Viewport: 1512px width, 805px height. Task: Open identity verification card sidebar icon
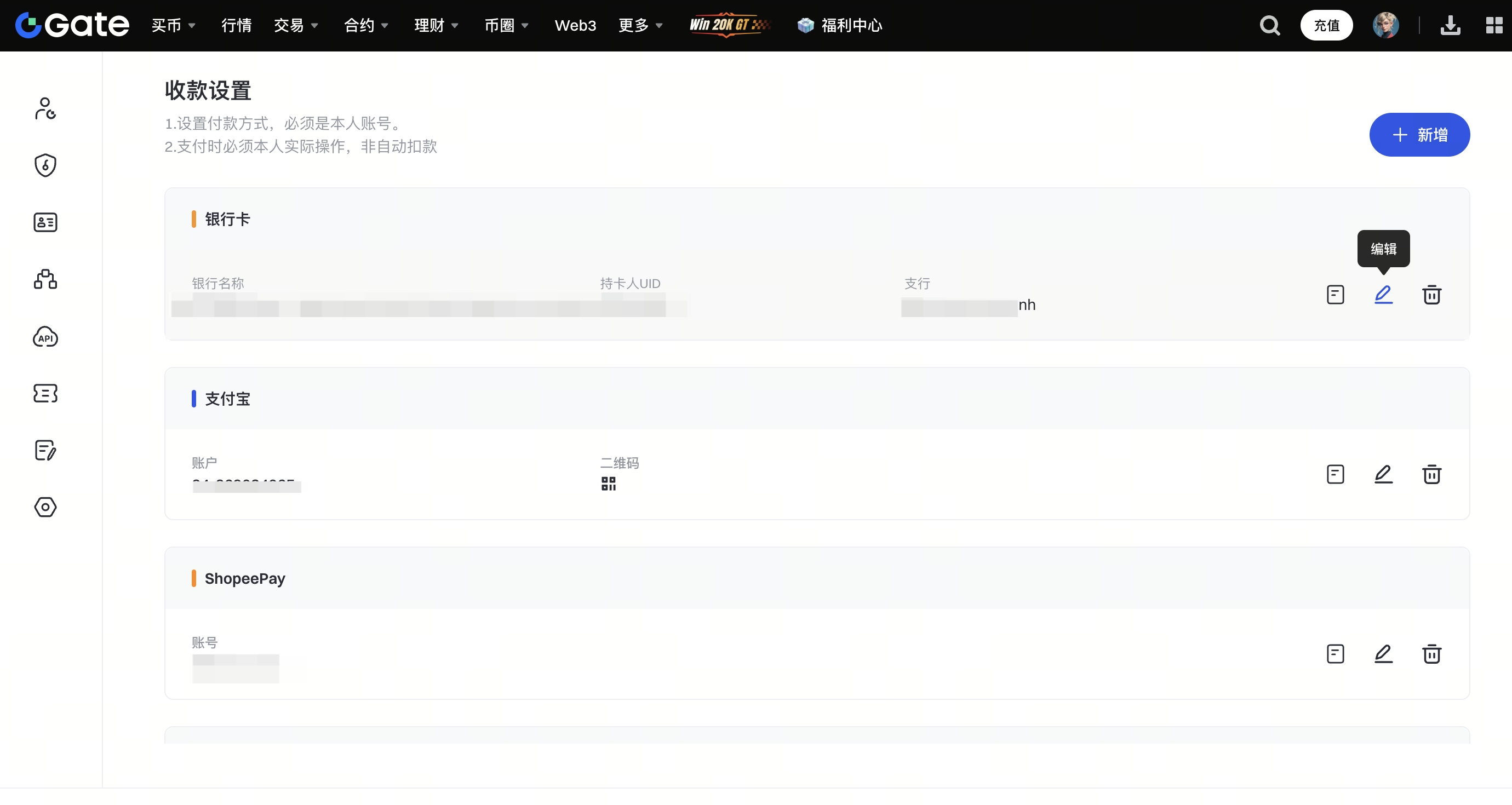(45, 222)
